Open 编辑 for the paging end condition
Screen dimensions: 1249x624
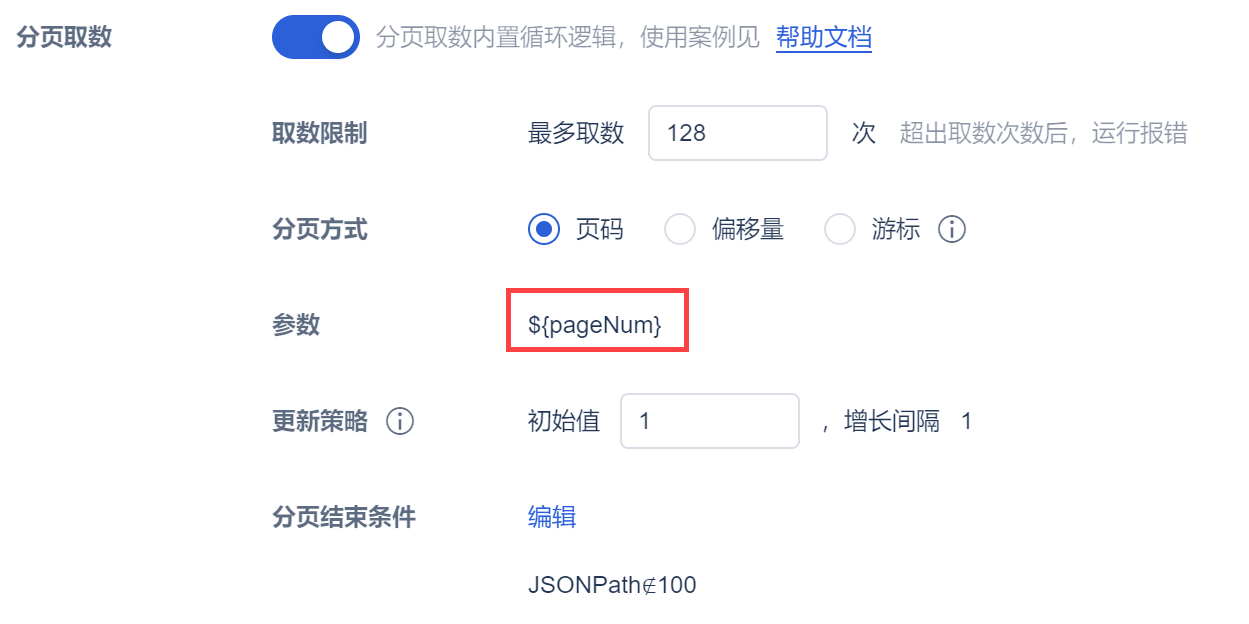point(551,517)
